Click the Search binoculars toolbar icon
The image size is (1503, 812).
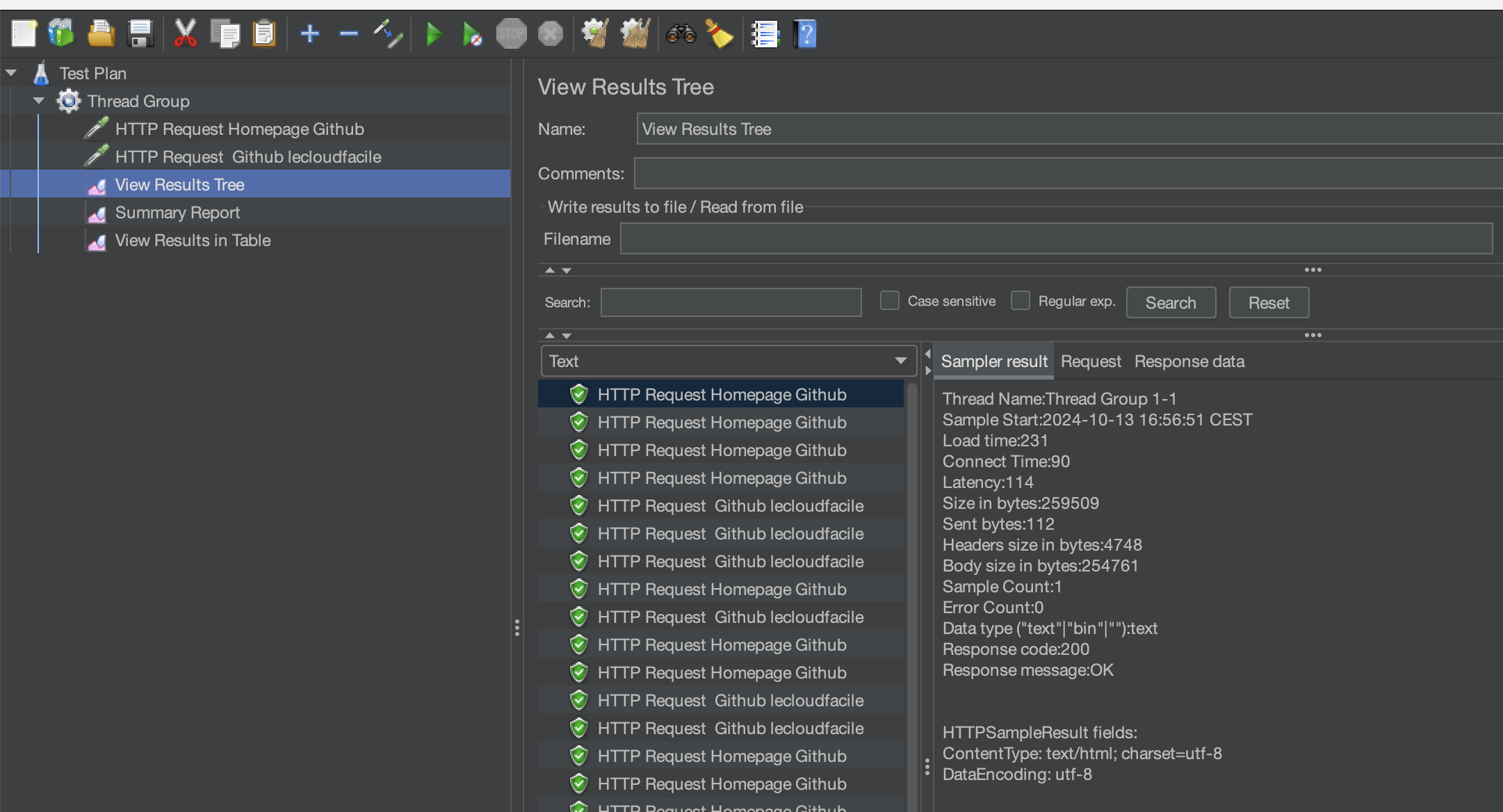tap(681, 33)
